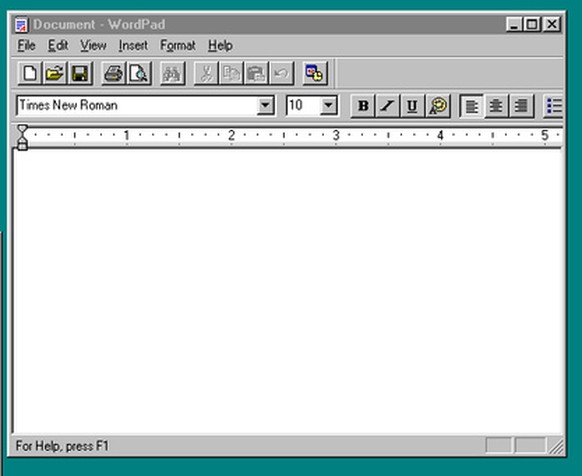
Task: Minimize the WordPad window
Action: click(x=514, y=25)
